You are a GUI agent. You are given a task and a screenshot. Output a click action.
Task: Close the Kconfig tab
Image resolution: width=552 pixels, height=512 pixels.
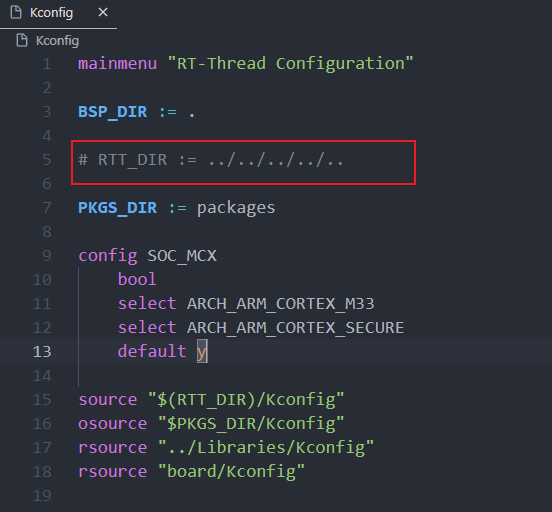point(103,13)
